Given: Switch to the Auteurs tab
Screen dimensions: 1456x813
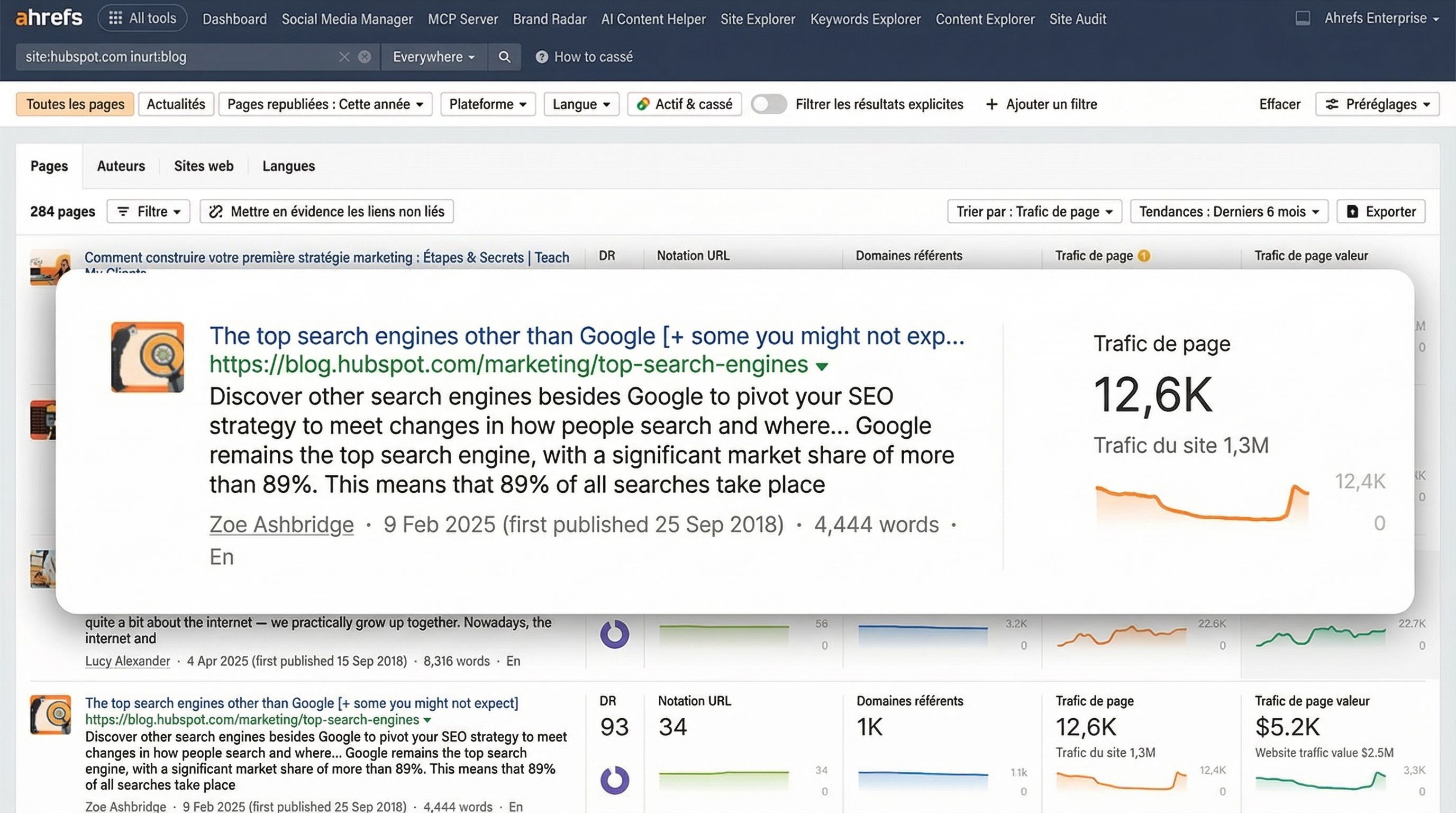Looking at the screenshot, I should 121,166.
